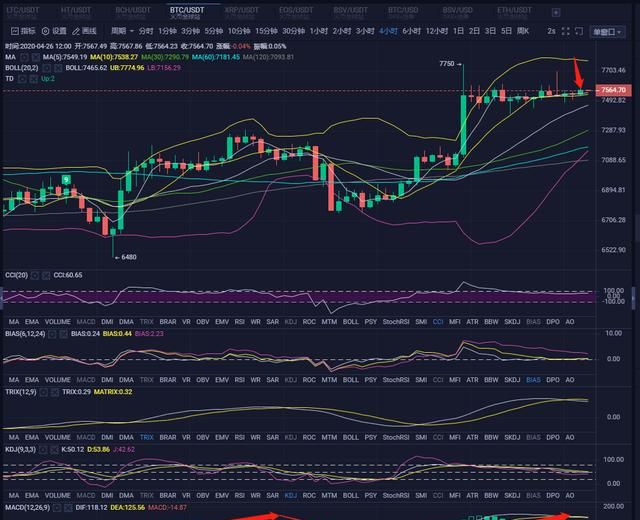Click the pop-out window icon beside fullscreen
The width and height of the screenshot is (640, 520).
coord(579,31)
